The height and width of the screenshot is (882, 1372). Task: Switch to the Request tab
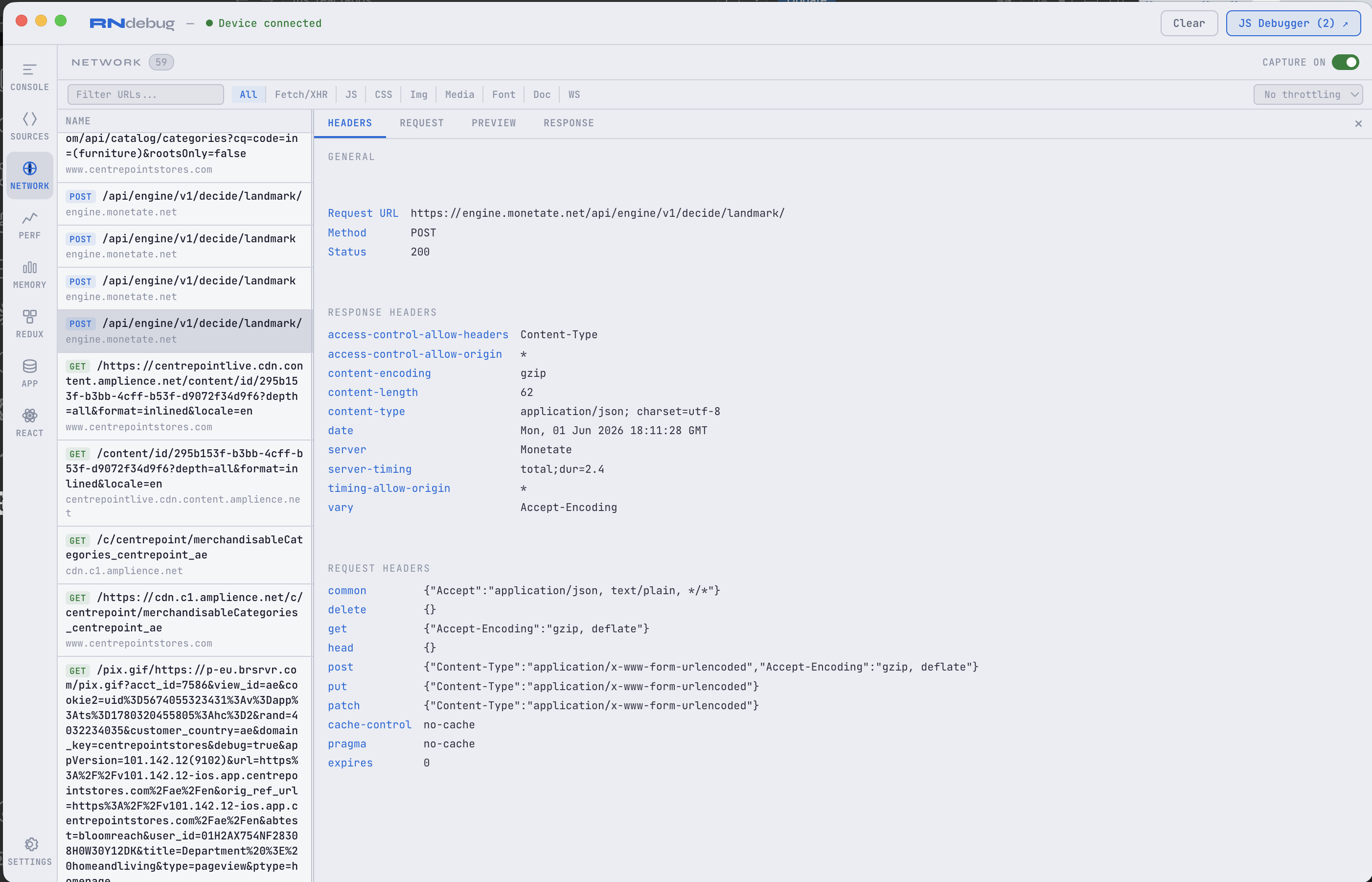(422, 123)
